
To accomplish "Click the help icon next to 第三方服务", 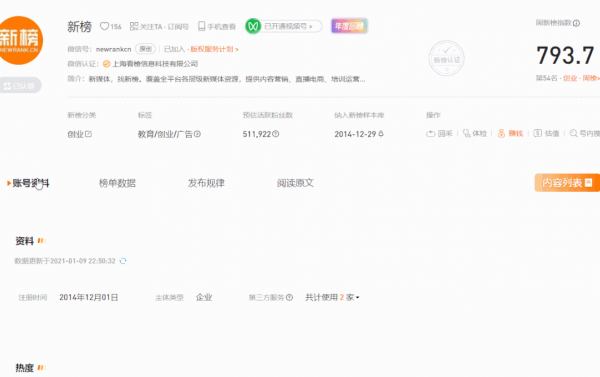I will (289, 297).
